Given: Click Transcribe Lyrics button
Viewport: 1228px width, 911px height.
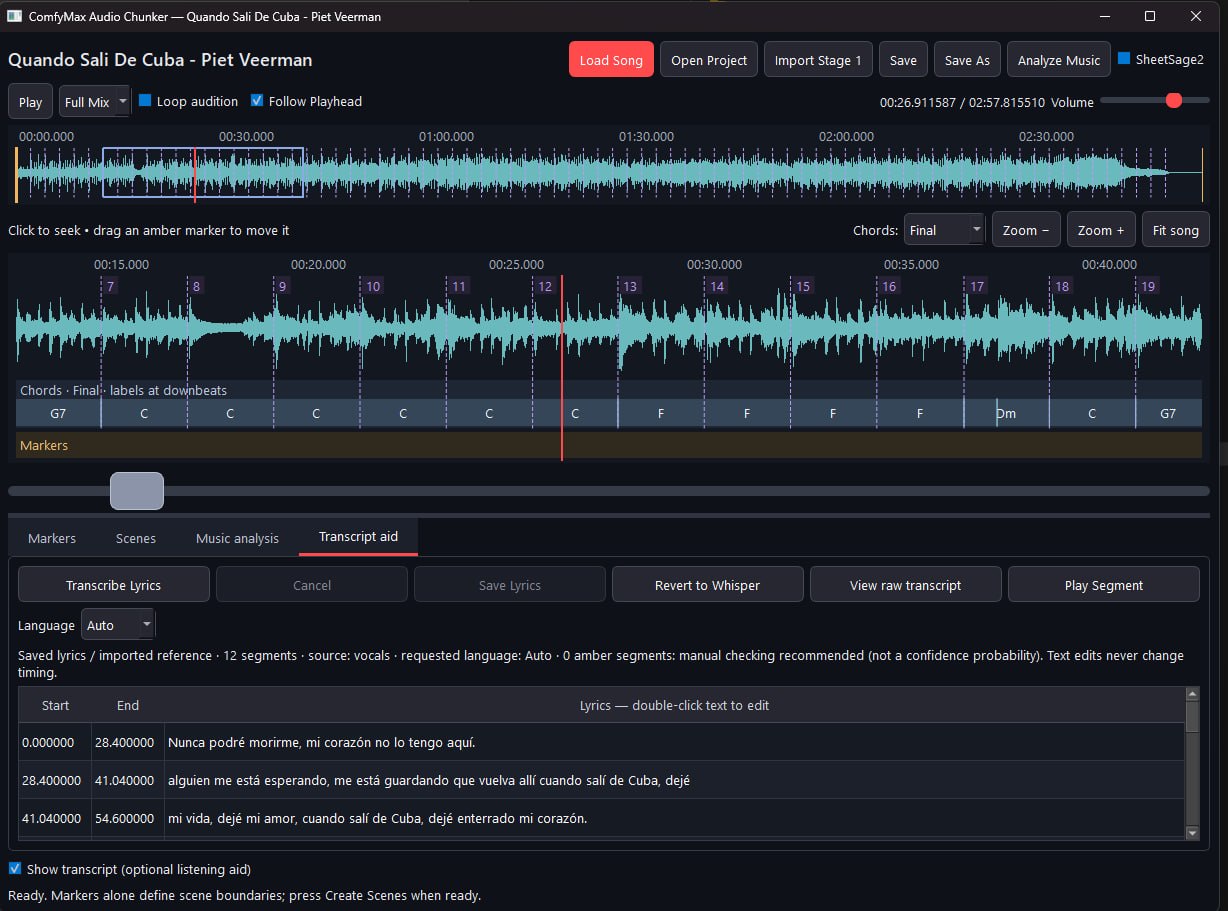Looking at the screenshot, I should [x=114, y=585].
